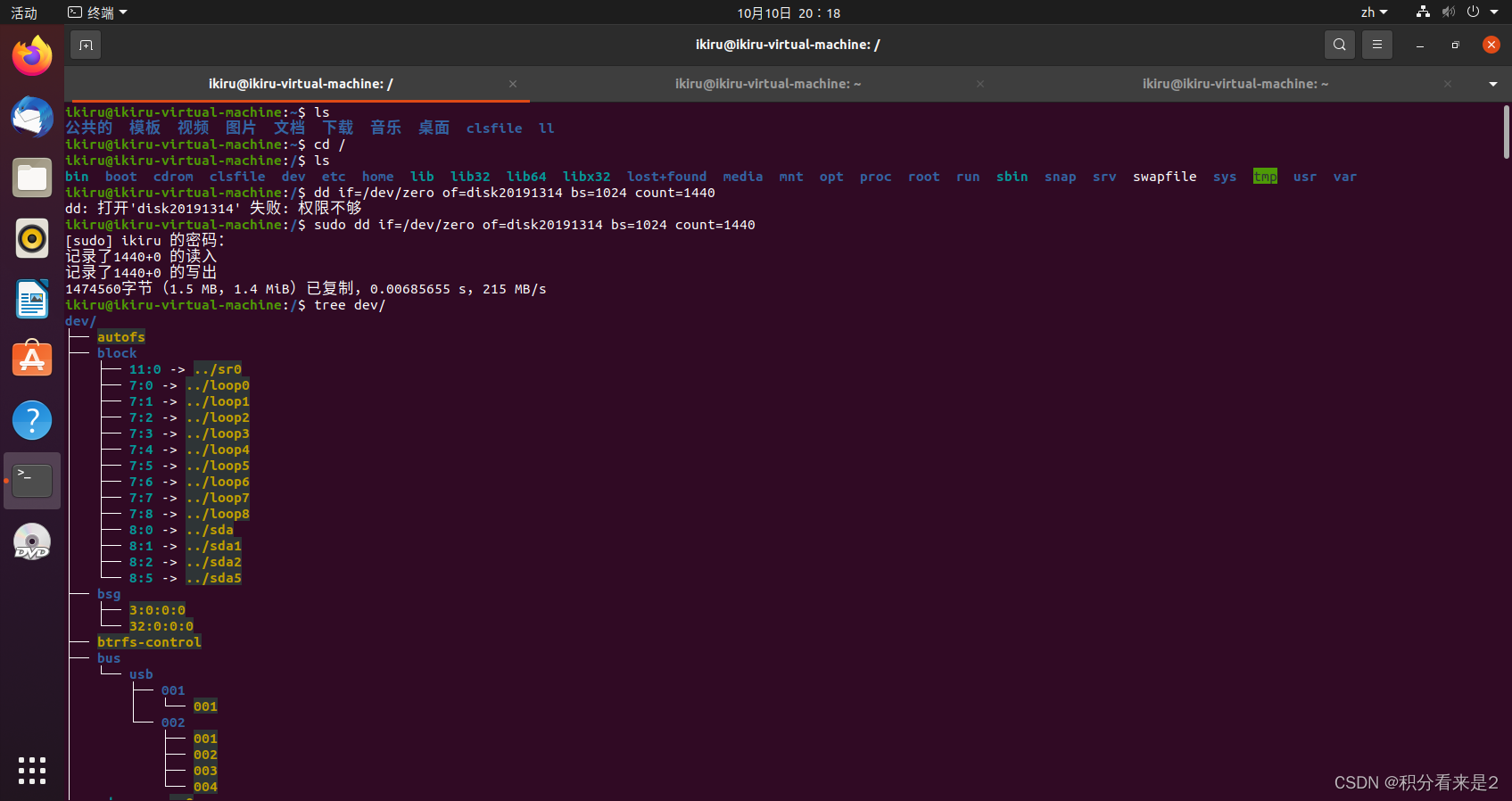
Task: Click the '权限不够' error line
Action: point(213,209)
